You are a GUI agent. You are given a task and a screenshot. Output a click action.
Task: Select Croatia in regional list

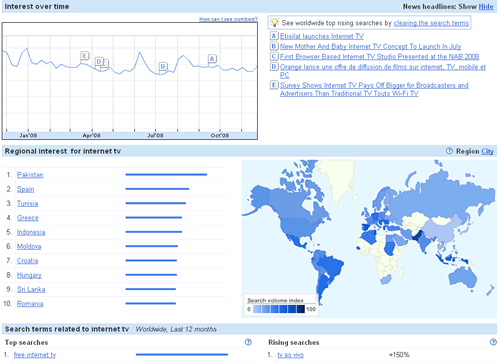tap(27, 261)
